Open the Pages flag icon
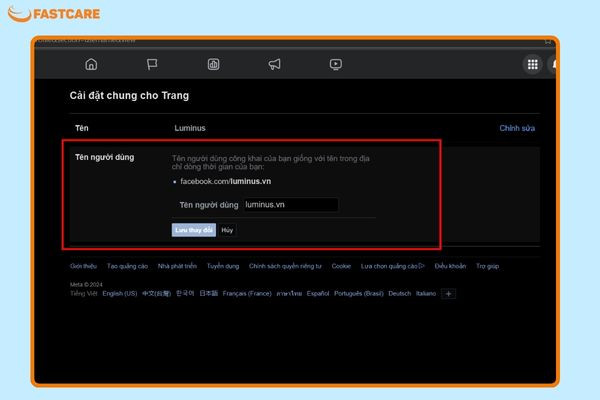 [152, 64]
